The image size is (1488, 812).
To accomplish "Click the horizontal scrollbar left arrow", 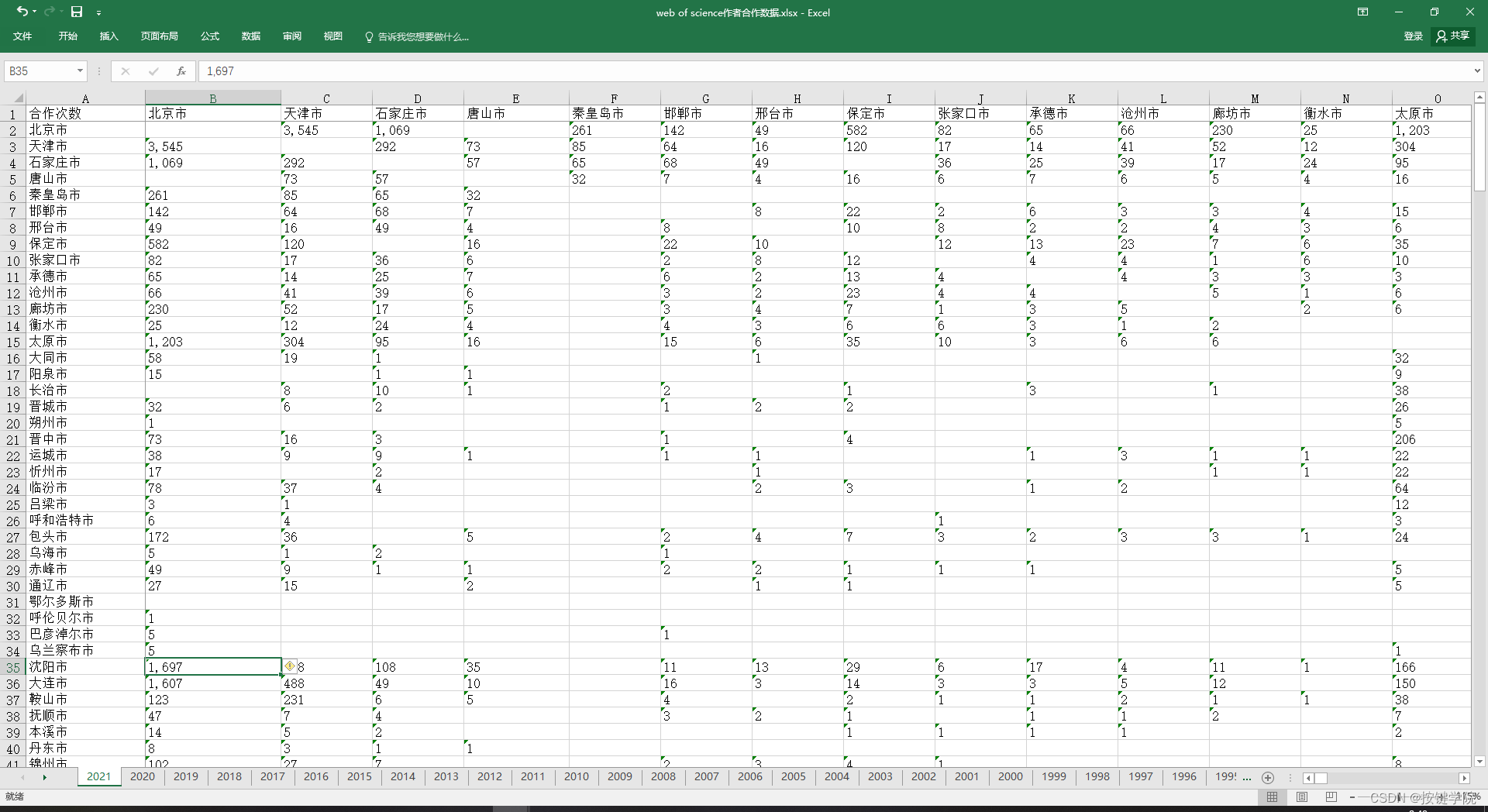I will (1309, 778).
